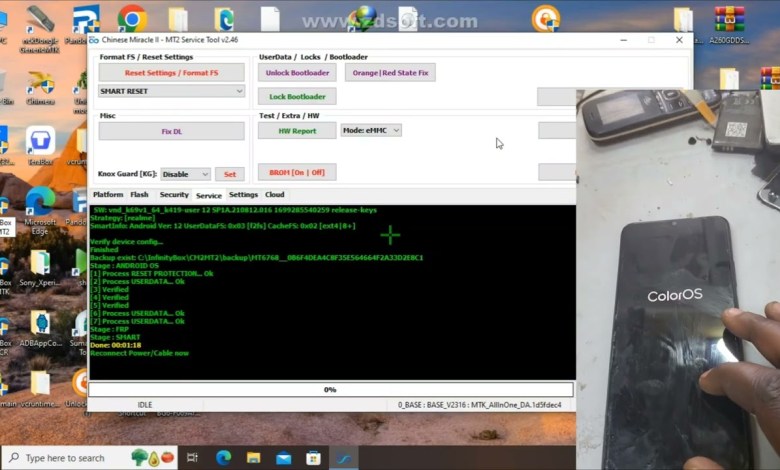Click the Unlock Bootloader button
This screenshot has height=470, width=780.
tap(297, 73)
